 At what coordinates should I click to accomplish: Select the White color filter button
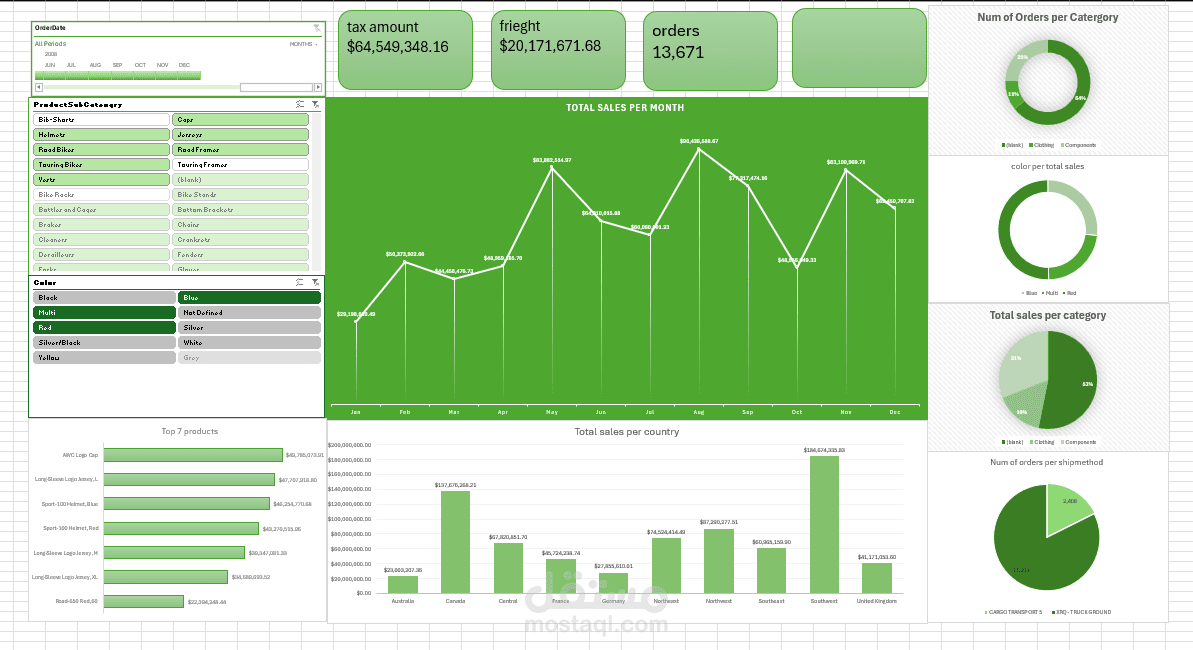pos(248,342)
